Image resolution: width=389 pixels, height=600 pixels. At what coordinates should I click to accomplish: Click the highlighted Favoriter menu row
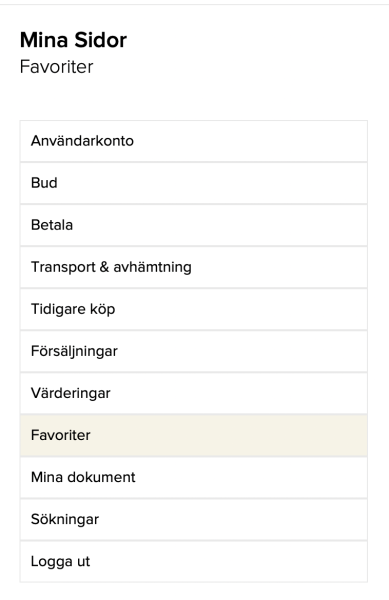[194, 435]
